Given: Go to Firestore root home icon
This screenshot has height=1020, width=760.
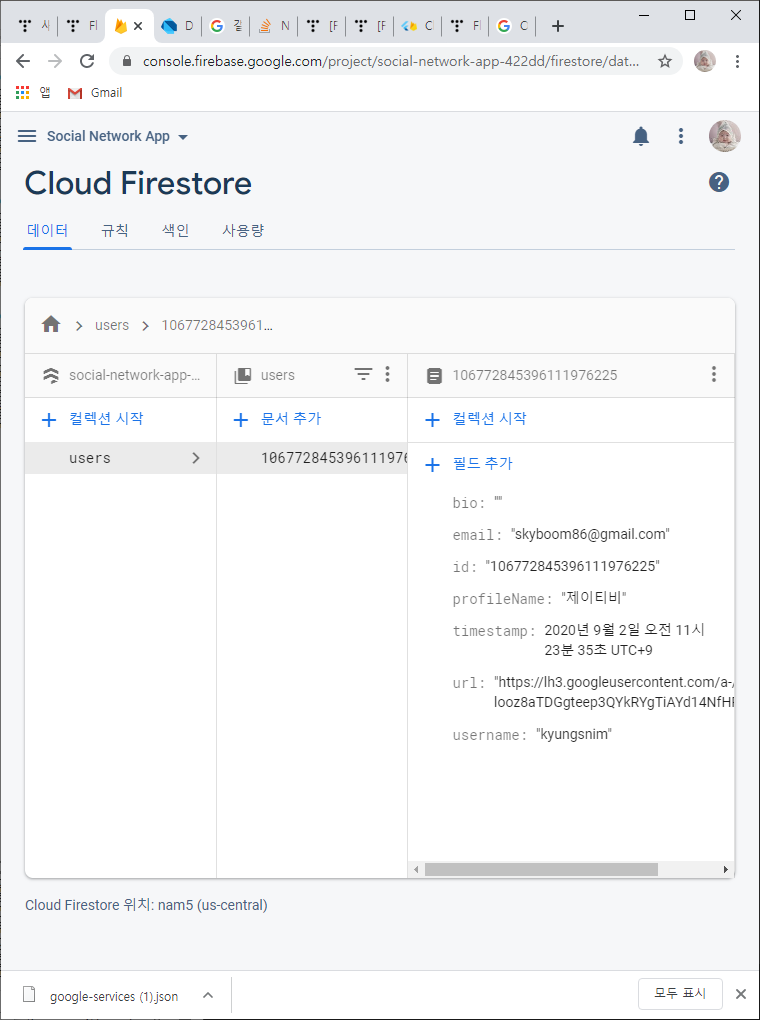Looking at the screenshot, I should pyautogui.click(x=51, y=325).
